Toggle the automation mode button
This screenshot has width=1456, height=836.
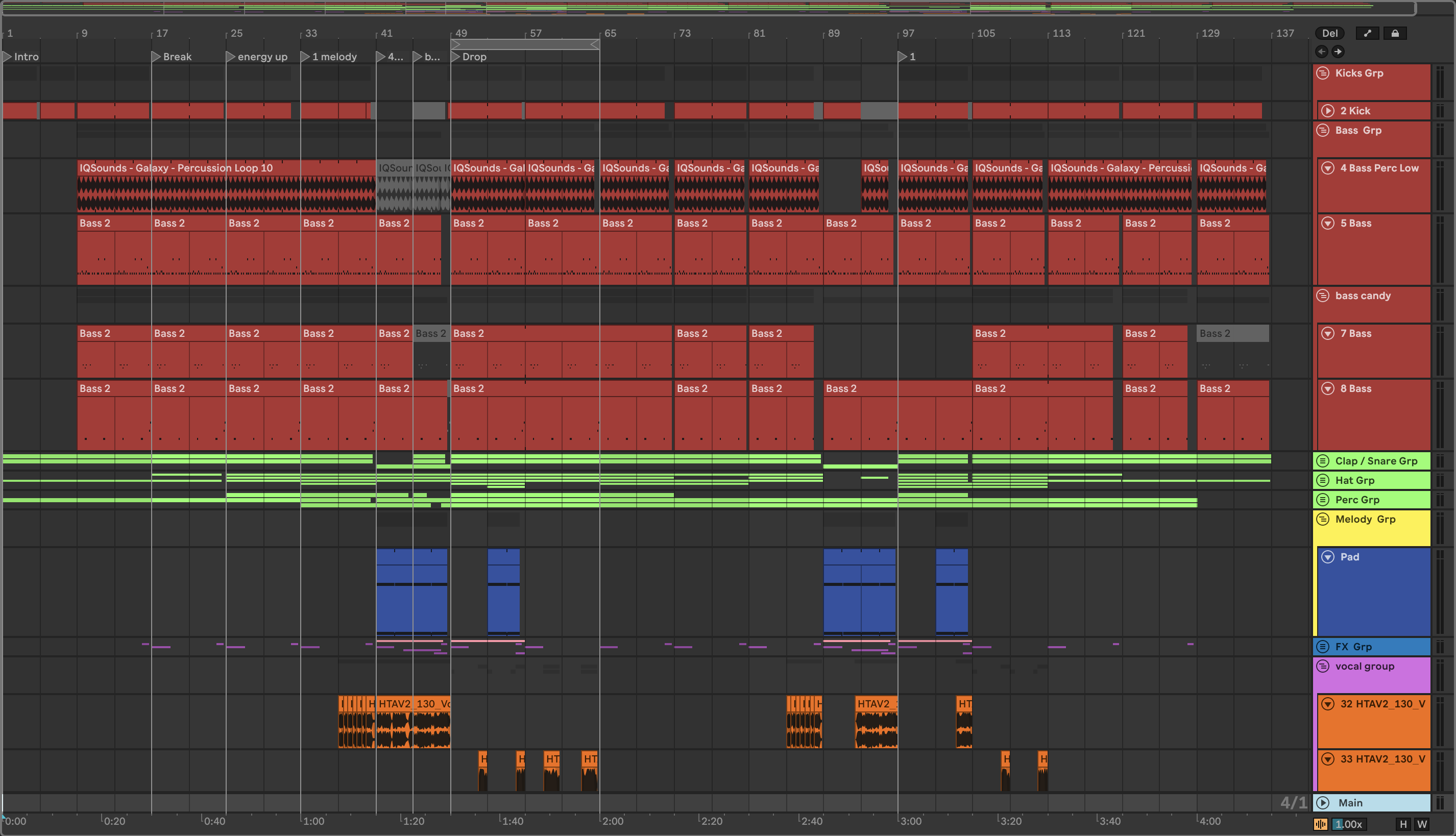[1367, 33]
